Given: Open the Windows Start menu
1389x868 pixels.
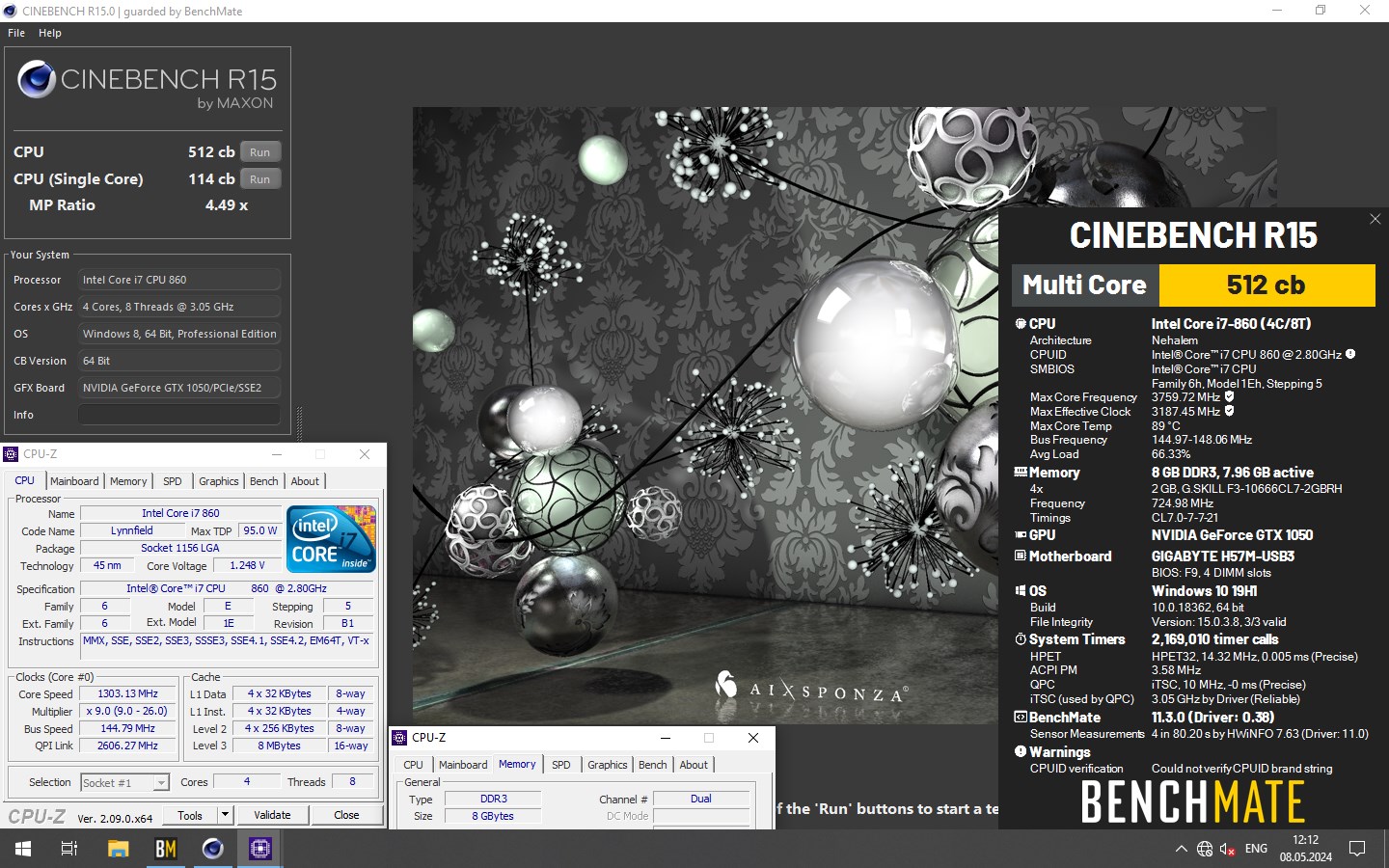Looking at the screenshot, I should (23, 849).
